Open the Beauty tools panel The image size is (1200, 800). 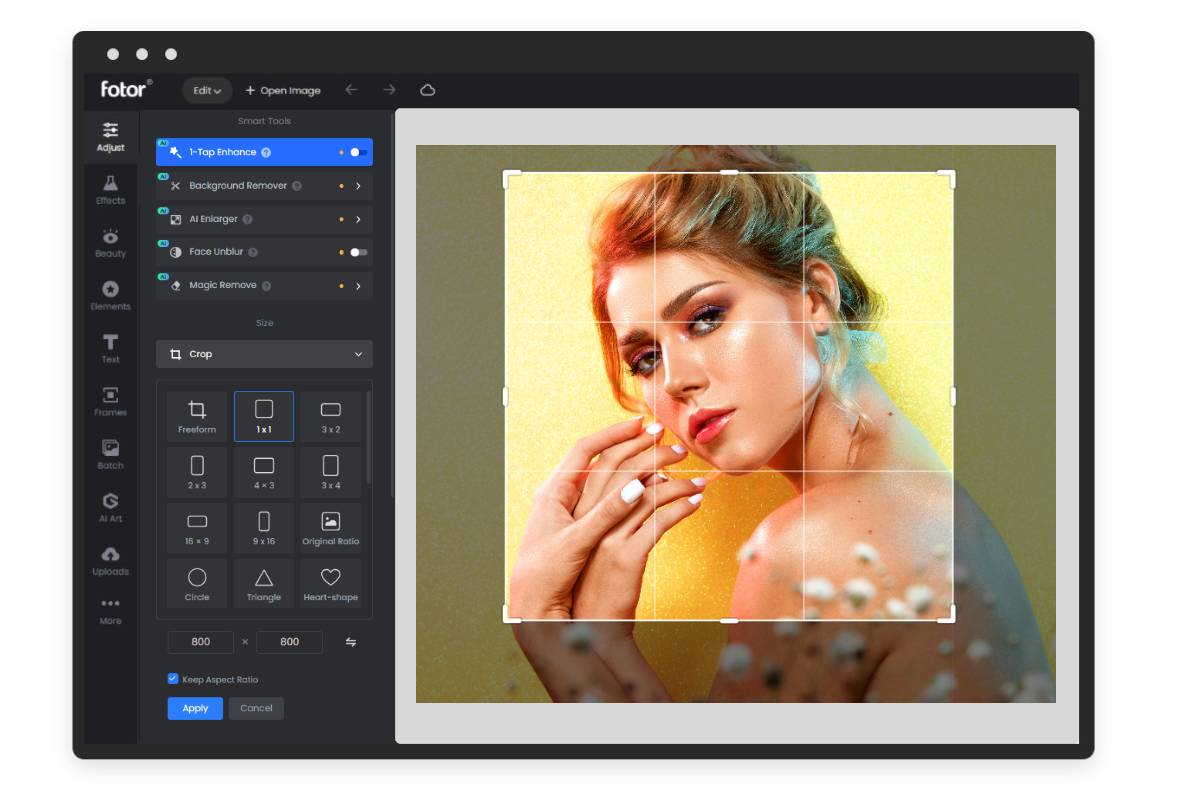pos(110,242)
